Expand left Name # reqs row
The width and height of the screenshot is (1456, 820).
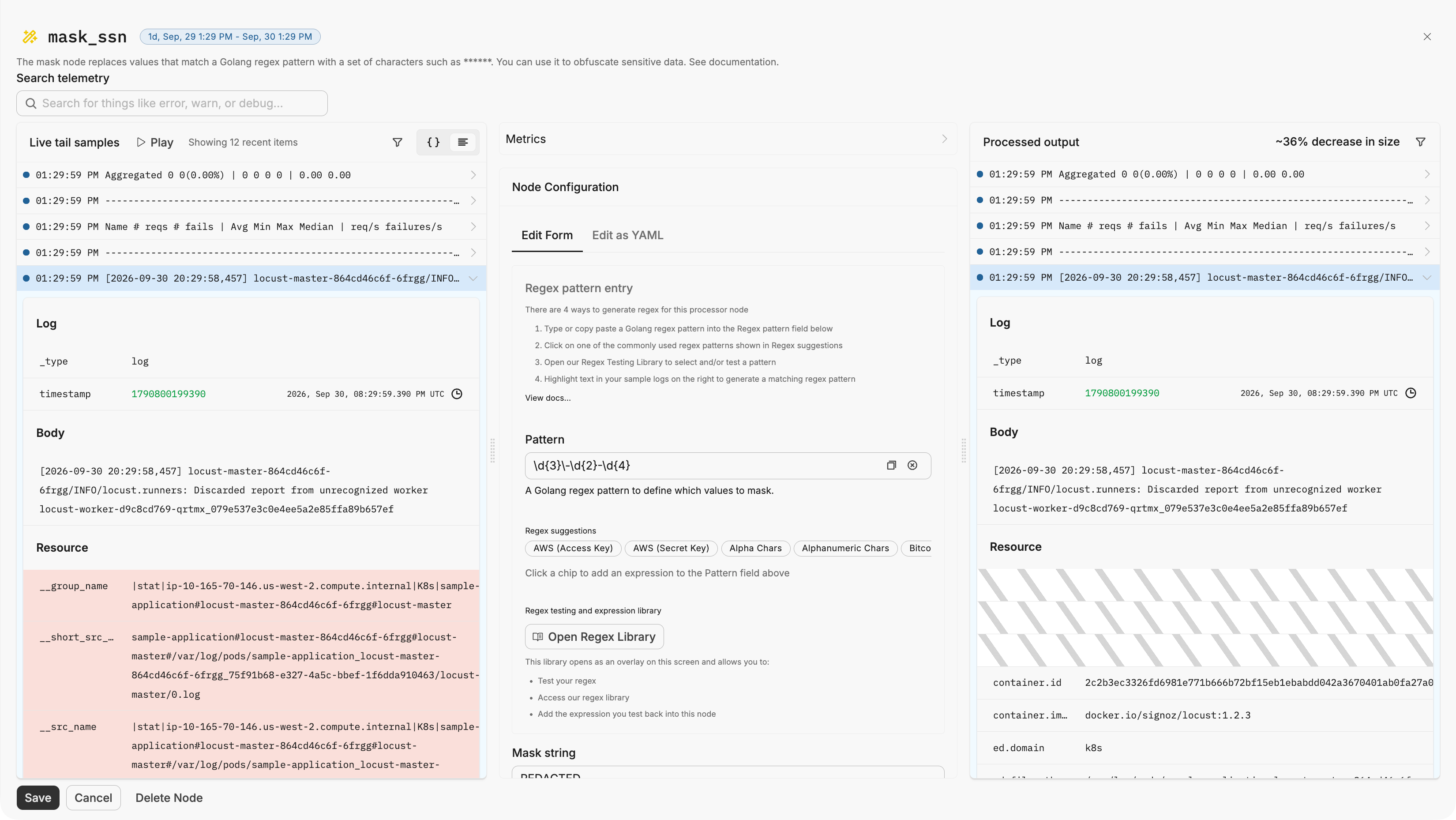[251, 227]
